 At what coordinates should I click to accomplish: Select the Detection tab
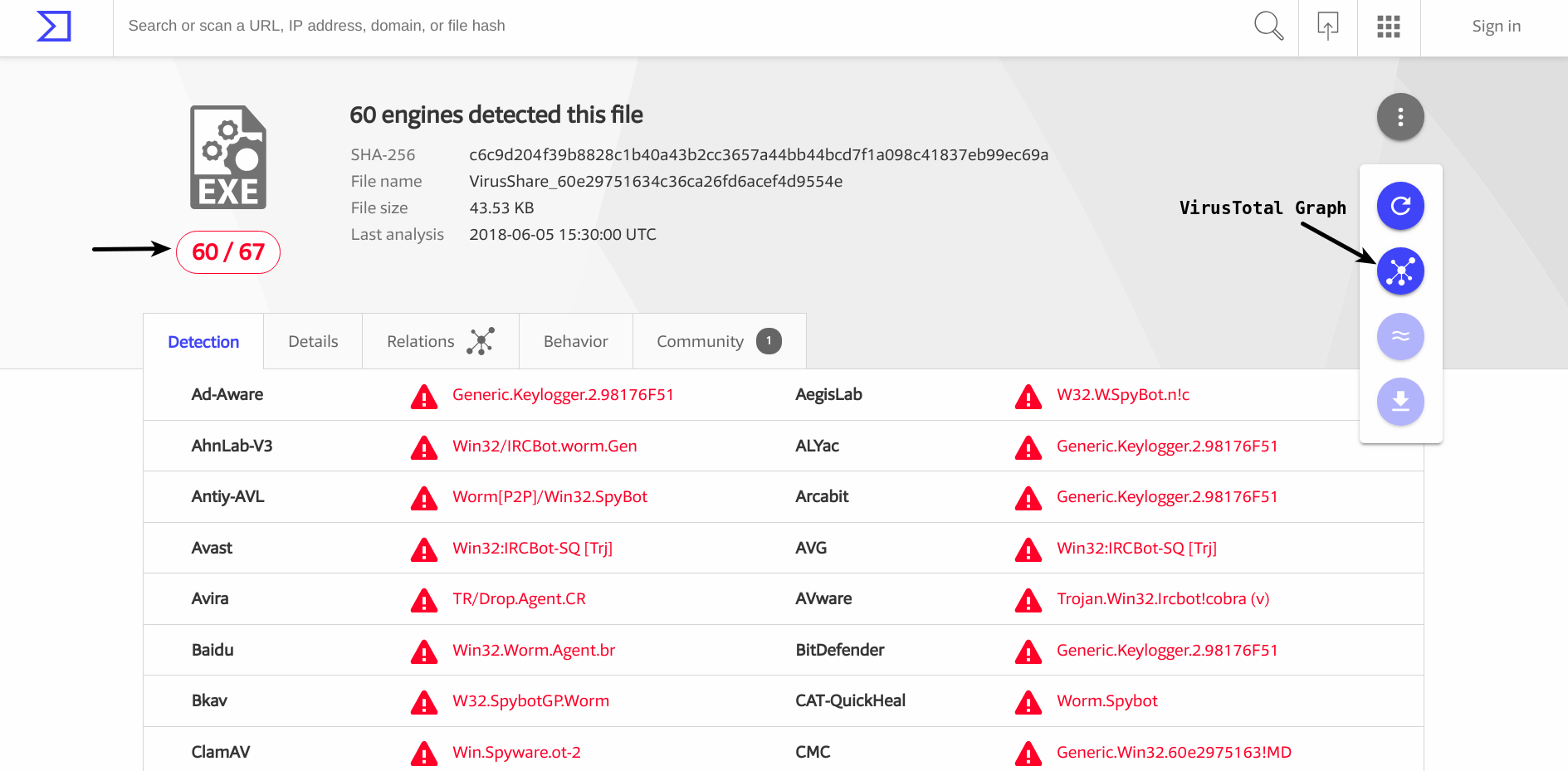[x=203, y=342]
